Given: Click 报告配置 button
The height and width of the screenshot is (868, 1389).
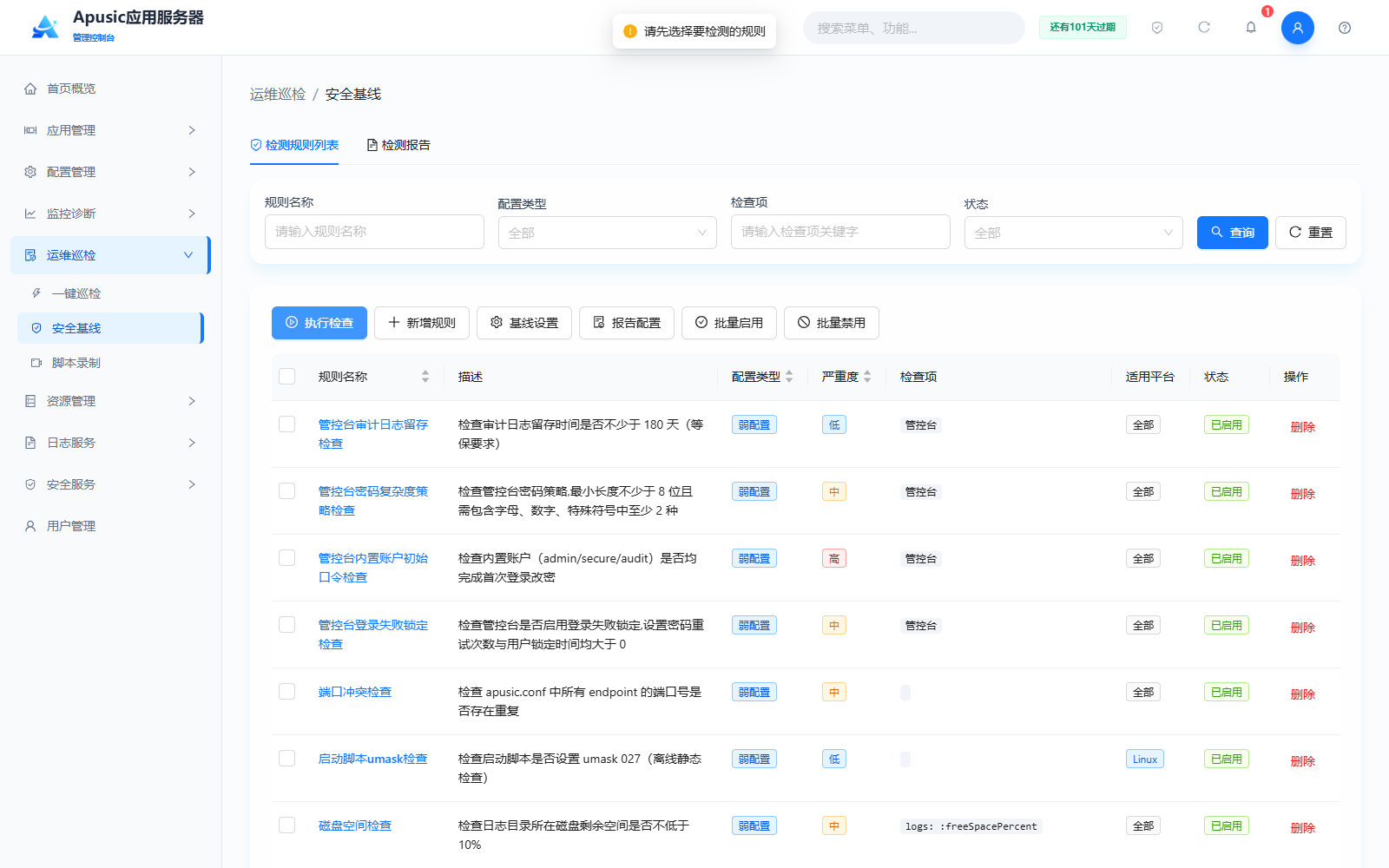Looking at the screenshot, I should coord(627,323).
